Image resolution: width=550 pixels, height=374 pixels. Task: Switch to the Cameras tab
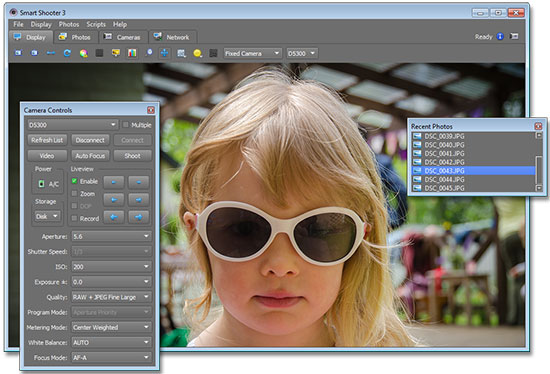[123, 37]
